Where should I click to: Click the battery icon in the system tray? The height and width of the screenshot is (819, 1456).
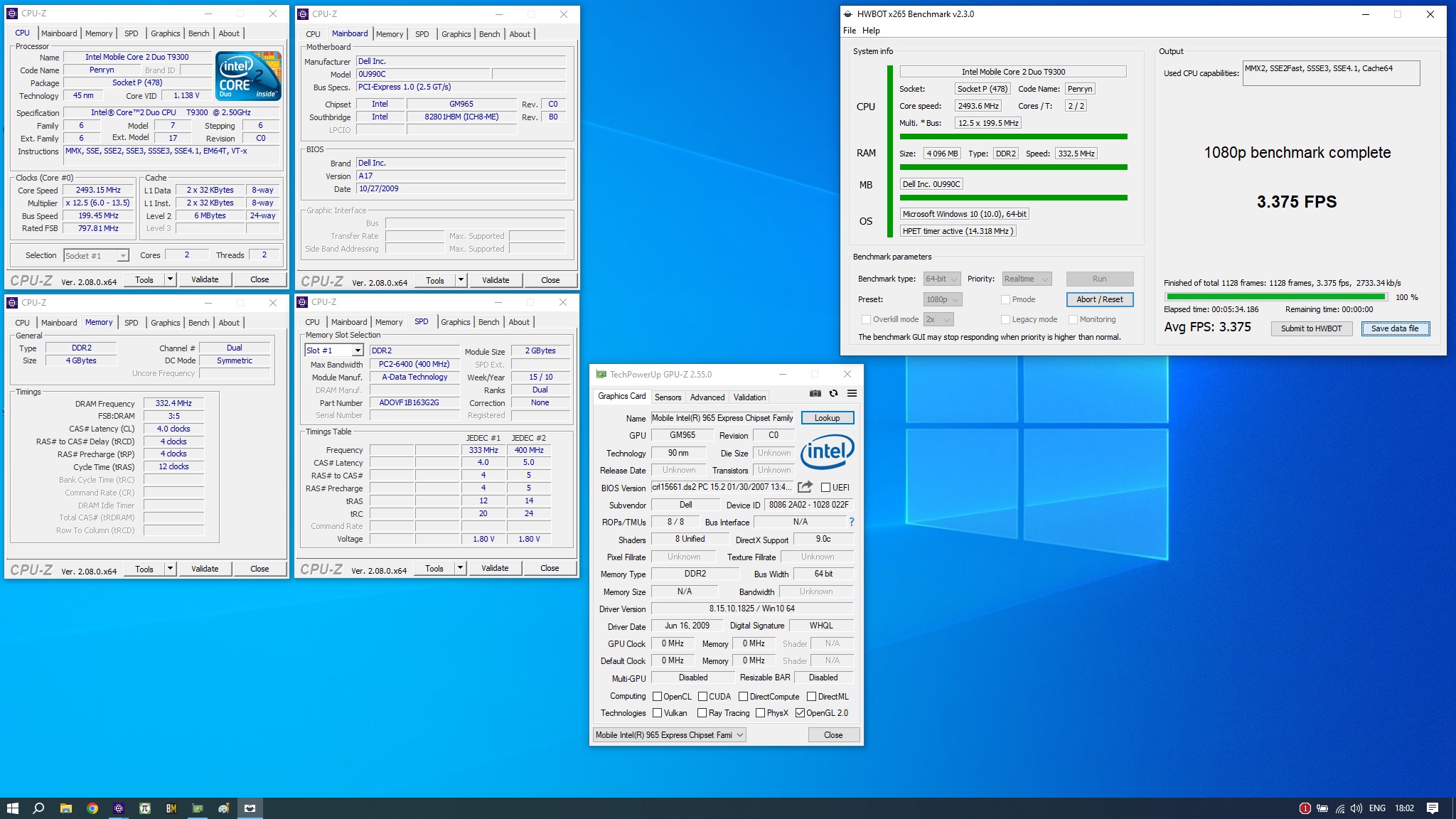pos(1322,808)
